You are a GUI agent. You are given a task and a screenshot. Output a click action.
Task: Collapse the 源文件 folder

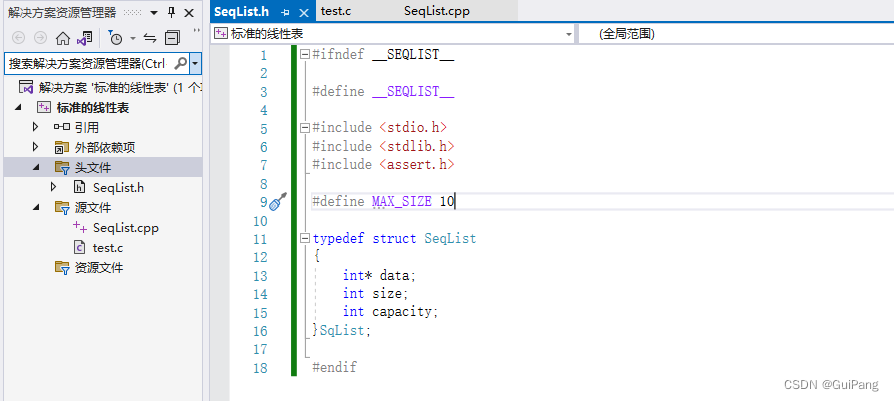(x=36, y=207)
